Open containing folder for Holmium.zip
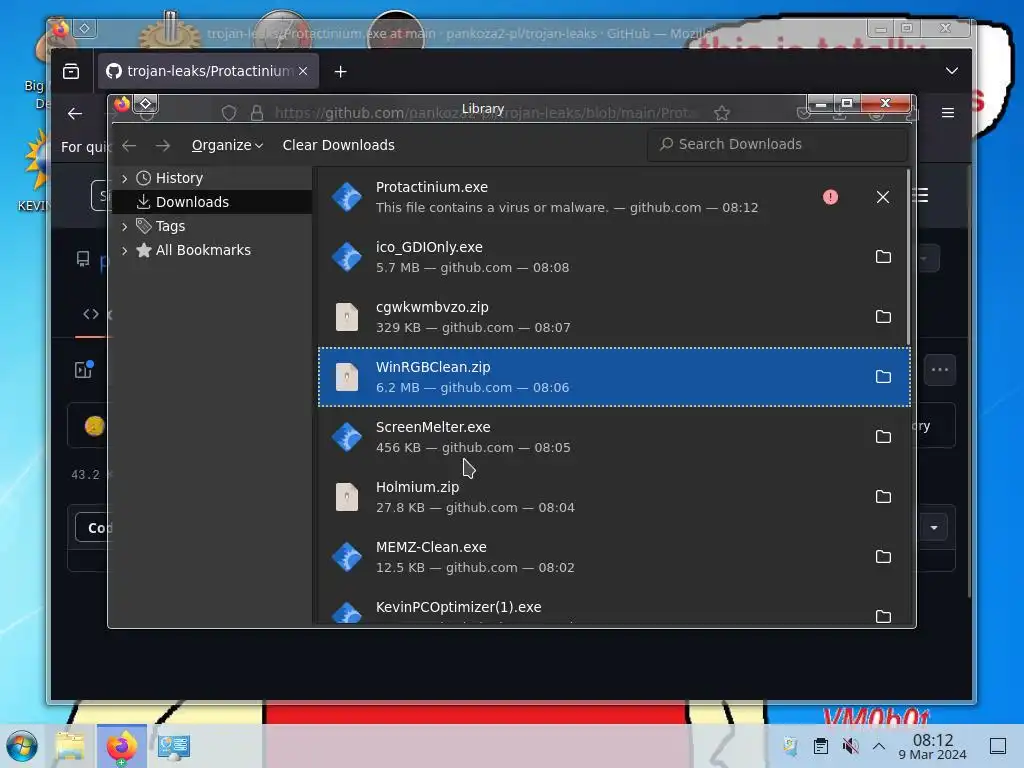This screenshot has height=768, width=1024. tap(883, 497)
